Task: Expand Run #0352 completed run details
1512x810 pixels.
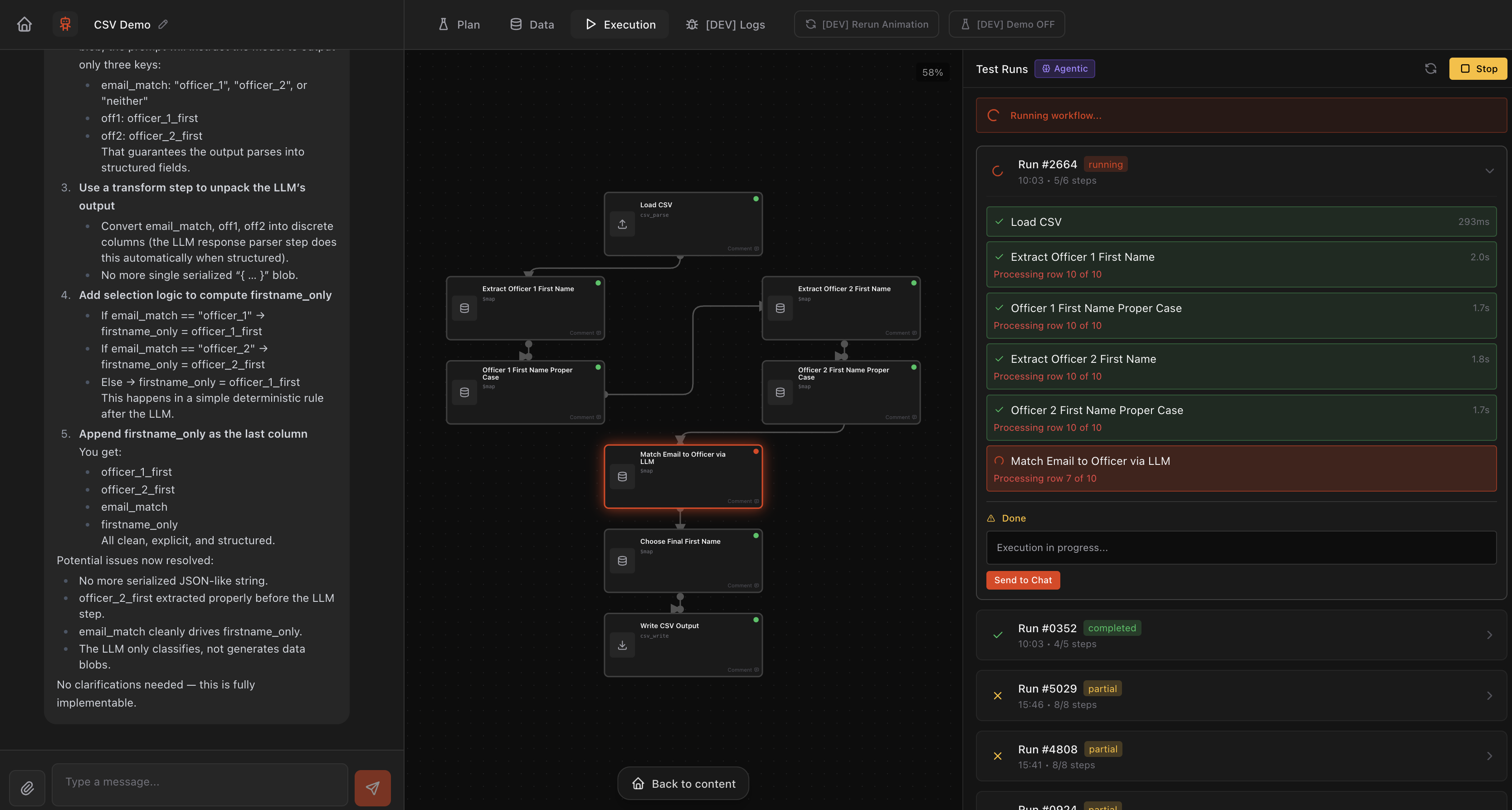Action: coord(1490,634)
